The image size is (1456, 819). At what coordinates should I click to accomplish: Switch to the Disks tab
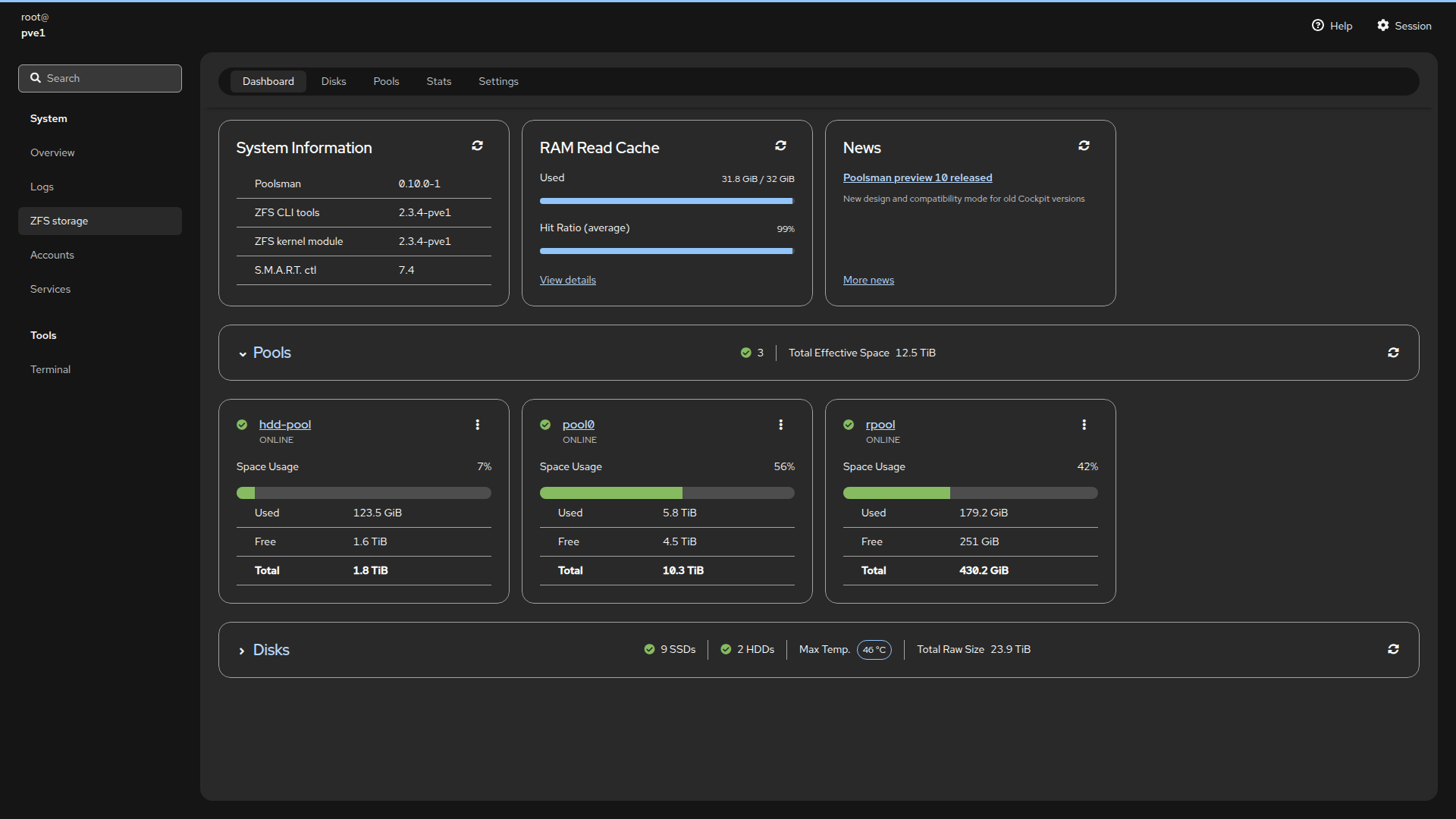[333, 81]
